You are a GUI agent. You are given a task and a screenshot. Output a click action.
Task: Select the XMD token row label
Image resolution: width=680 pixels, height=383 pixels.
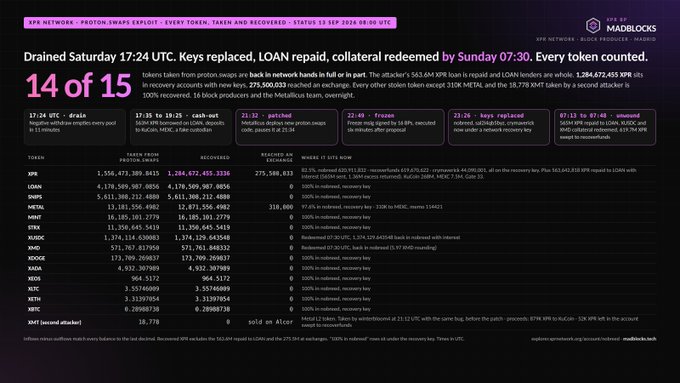34,248
